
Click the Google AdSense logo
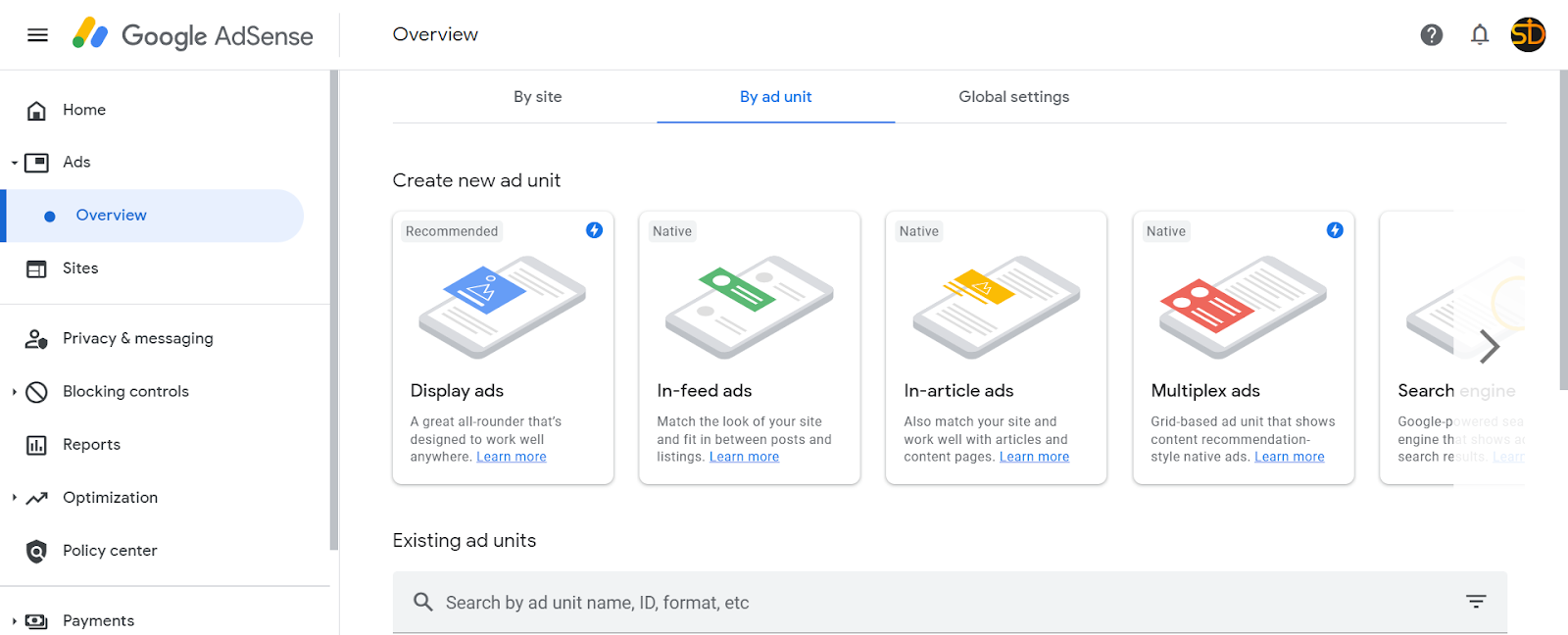pos(193,35)
